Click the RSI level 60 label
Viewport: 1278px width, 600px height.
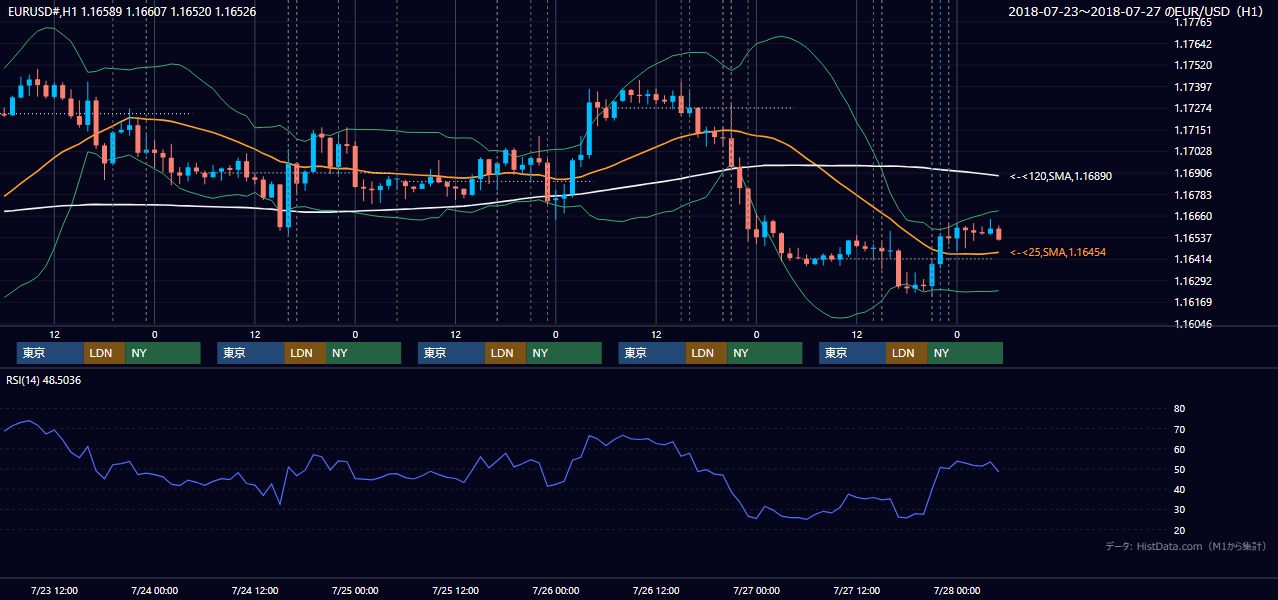1180,449
